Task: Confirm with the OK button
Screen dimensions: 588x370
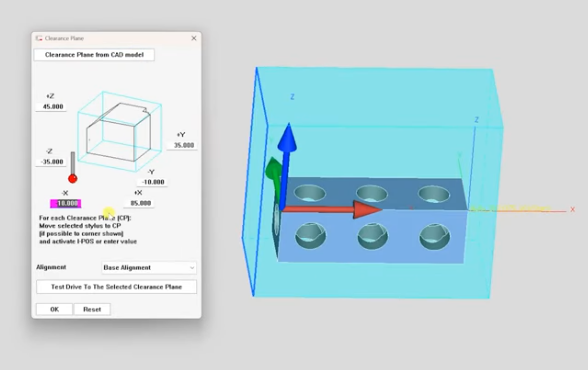Action: pyautogui.click(x=54, y=309)
